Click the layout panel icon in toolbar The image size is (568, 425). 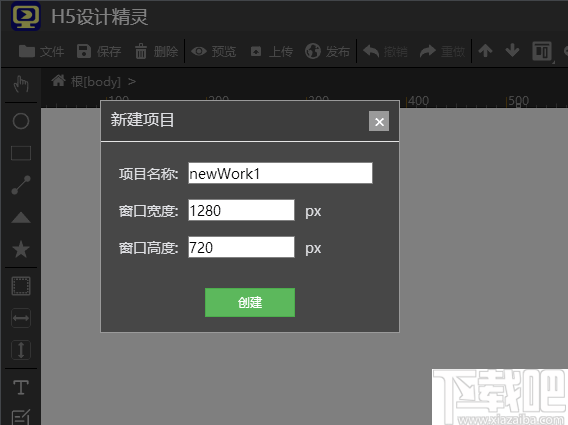(542, 51)
